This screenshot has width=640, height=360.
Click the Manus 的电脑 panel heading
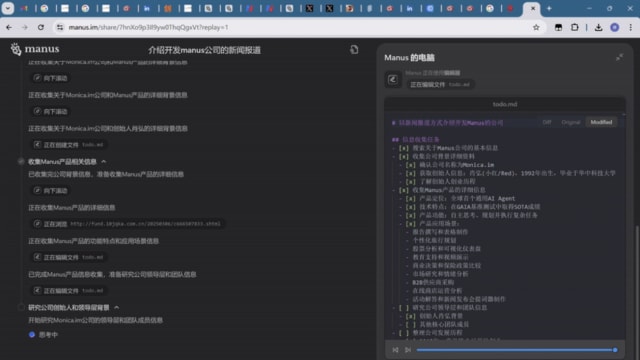pos(409,58)
